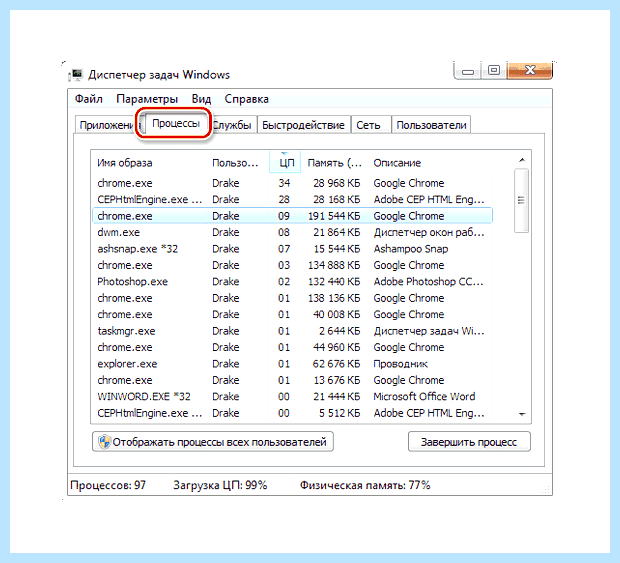This screenshot has width=620, height=563.
Task: Select CEPHtmlEngine.exe row with 28 168 КБ
Action: pos(293,199)
